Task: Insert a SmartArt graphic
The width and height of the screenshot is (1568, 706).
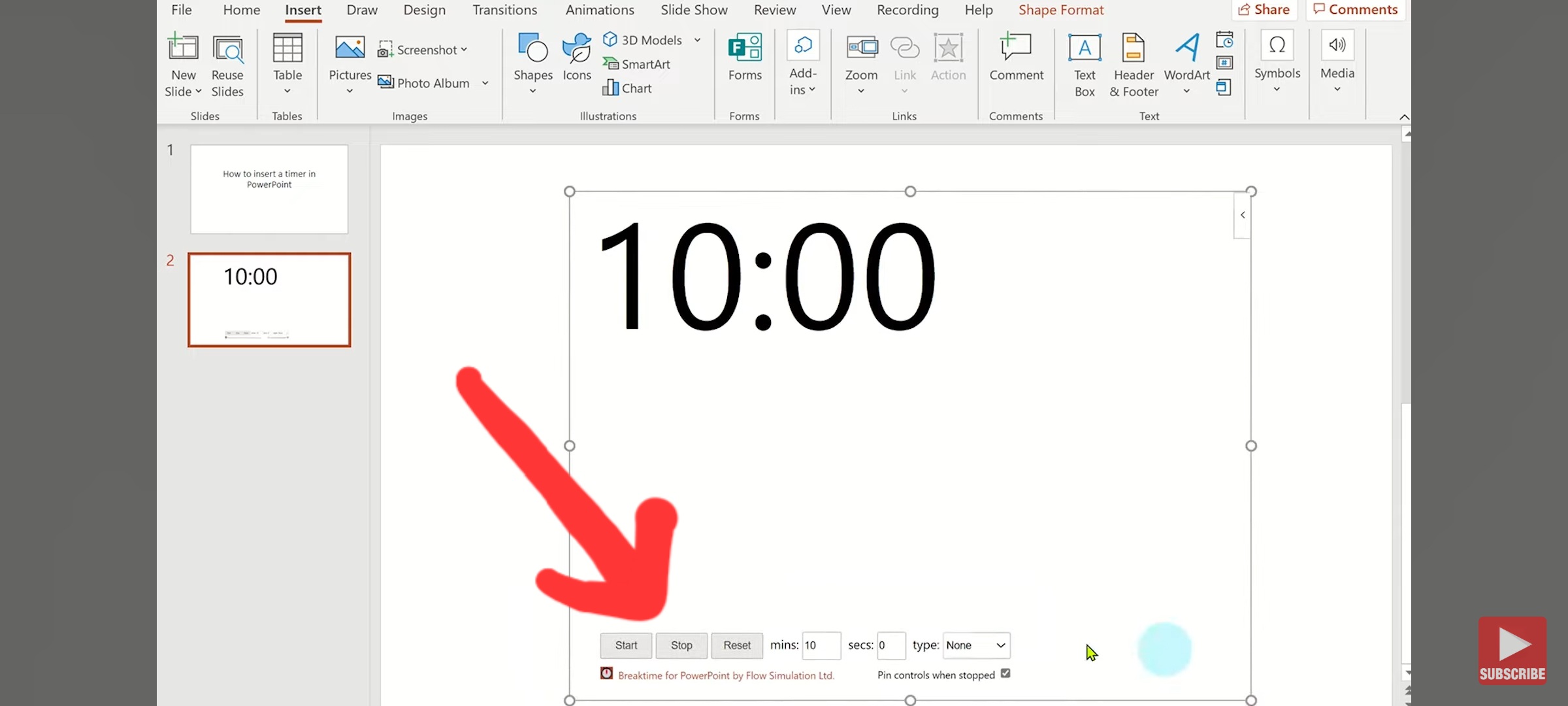Action: point(637,64)
